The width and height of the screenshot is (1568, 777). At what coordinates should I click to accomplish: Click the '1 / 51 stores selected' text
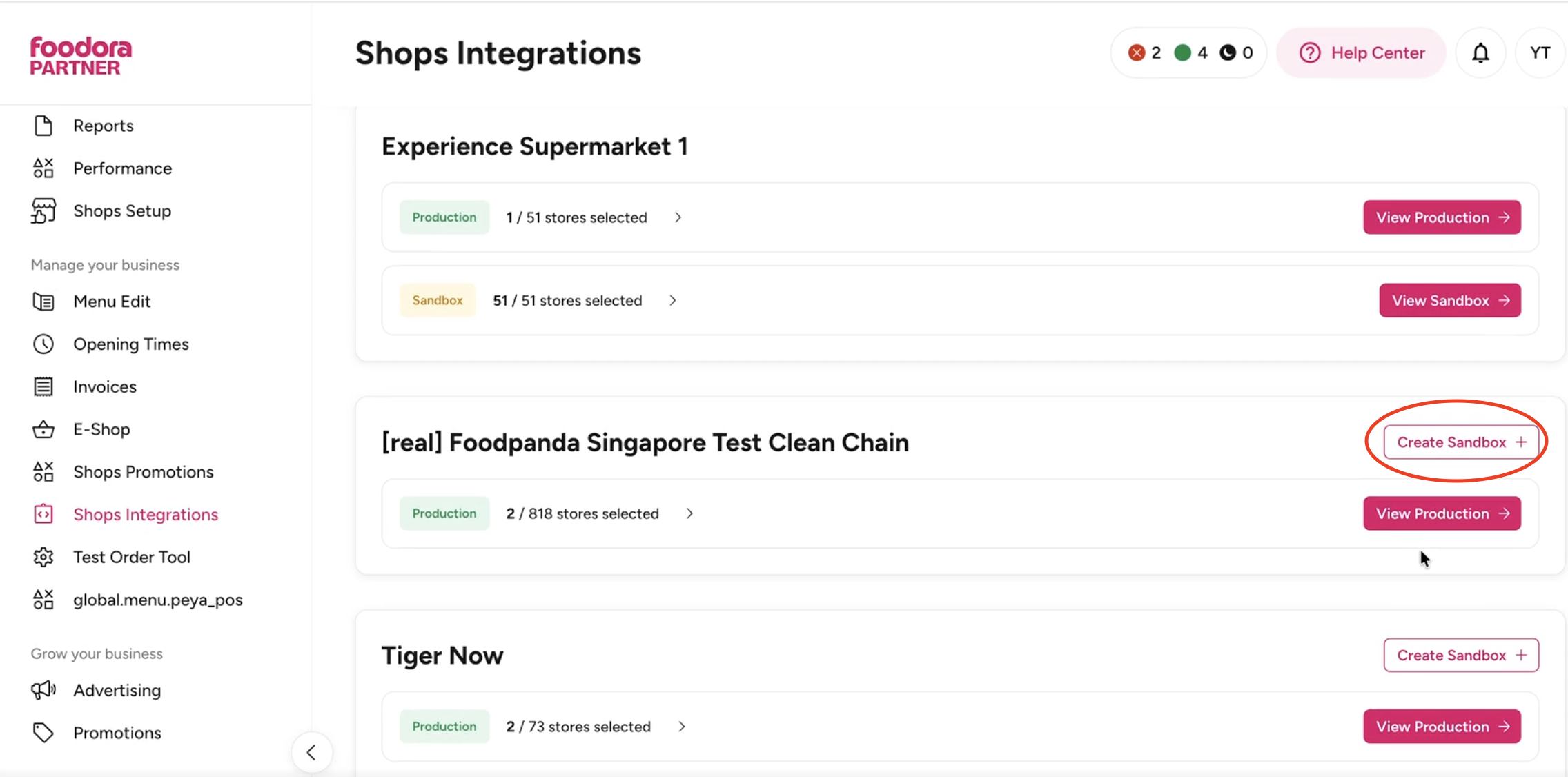tap(576, 217)
